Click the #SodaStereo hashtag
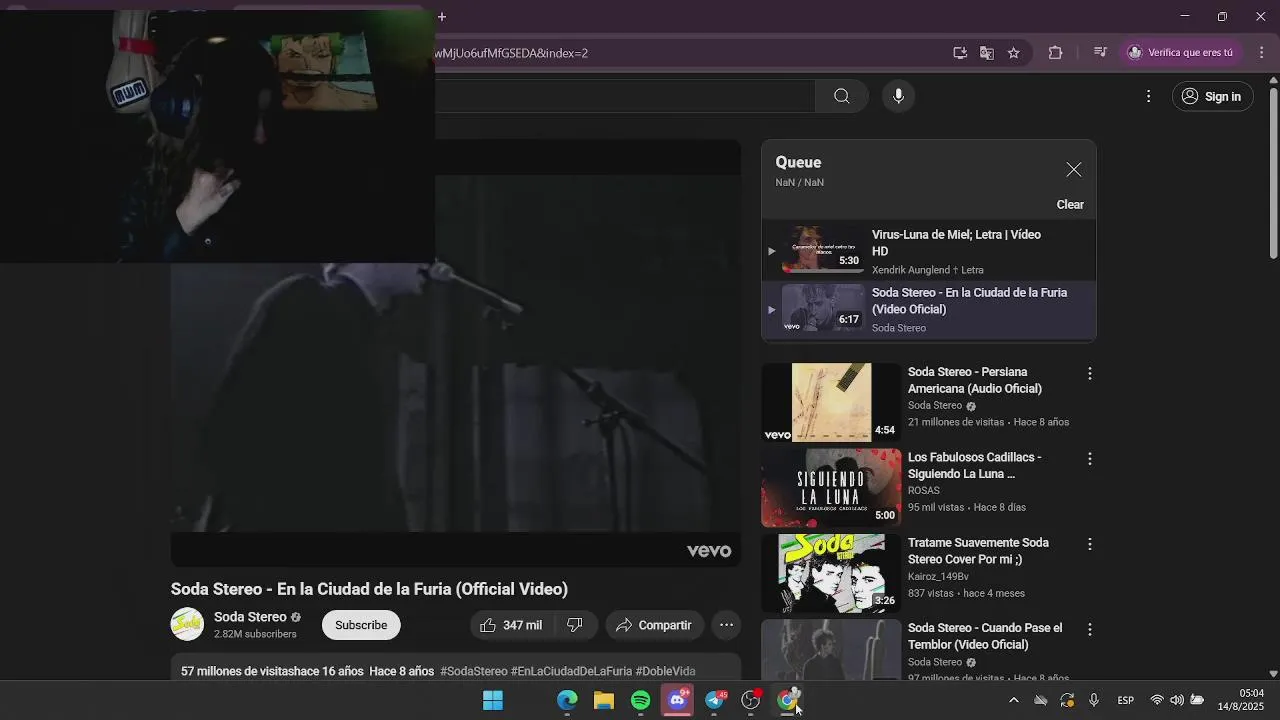 click(474, 671)
